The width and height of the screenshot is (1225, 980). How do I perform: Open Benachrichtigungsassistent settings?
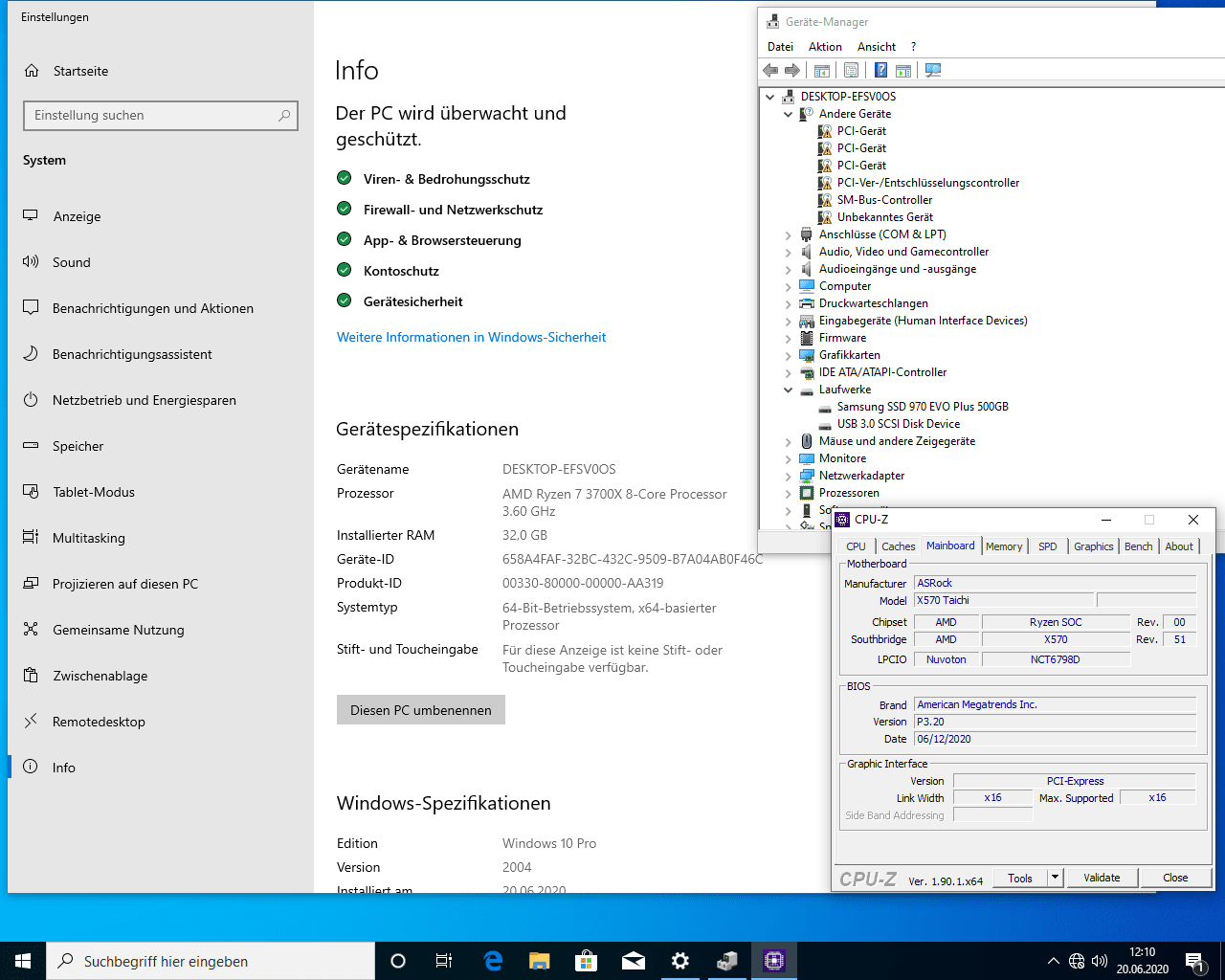pos(161,354)
